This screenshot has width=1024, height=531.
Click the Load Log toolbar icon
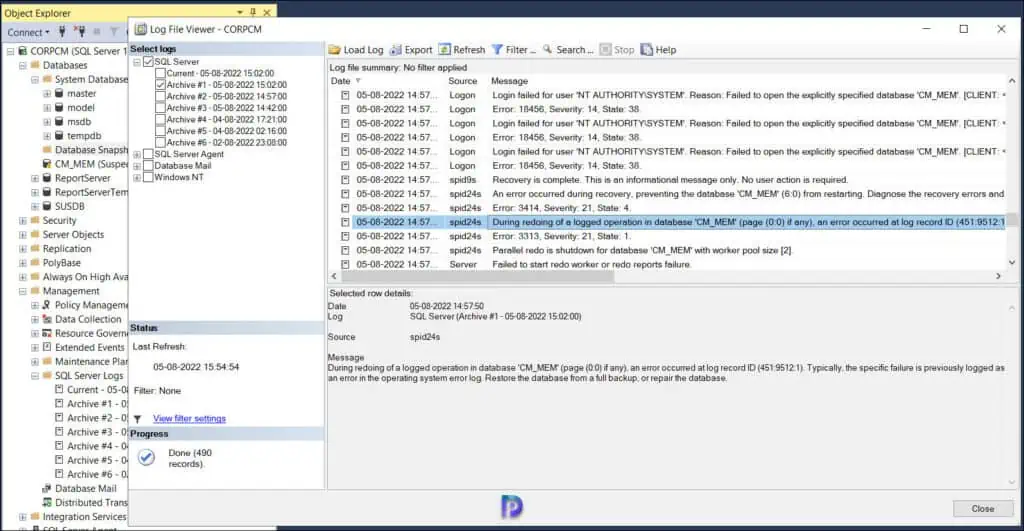pos(334,50)
